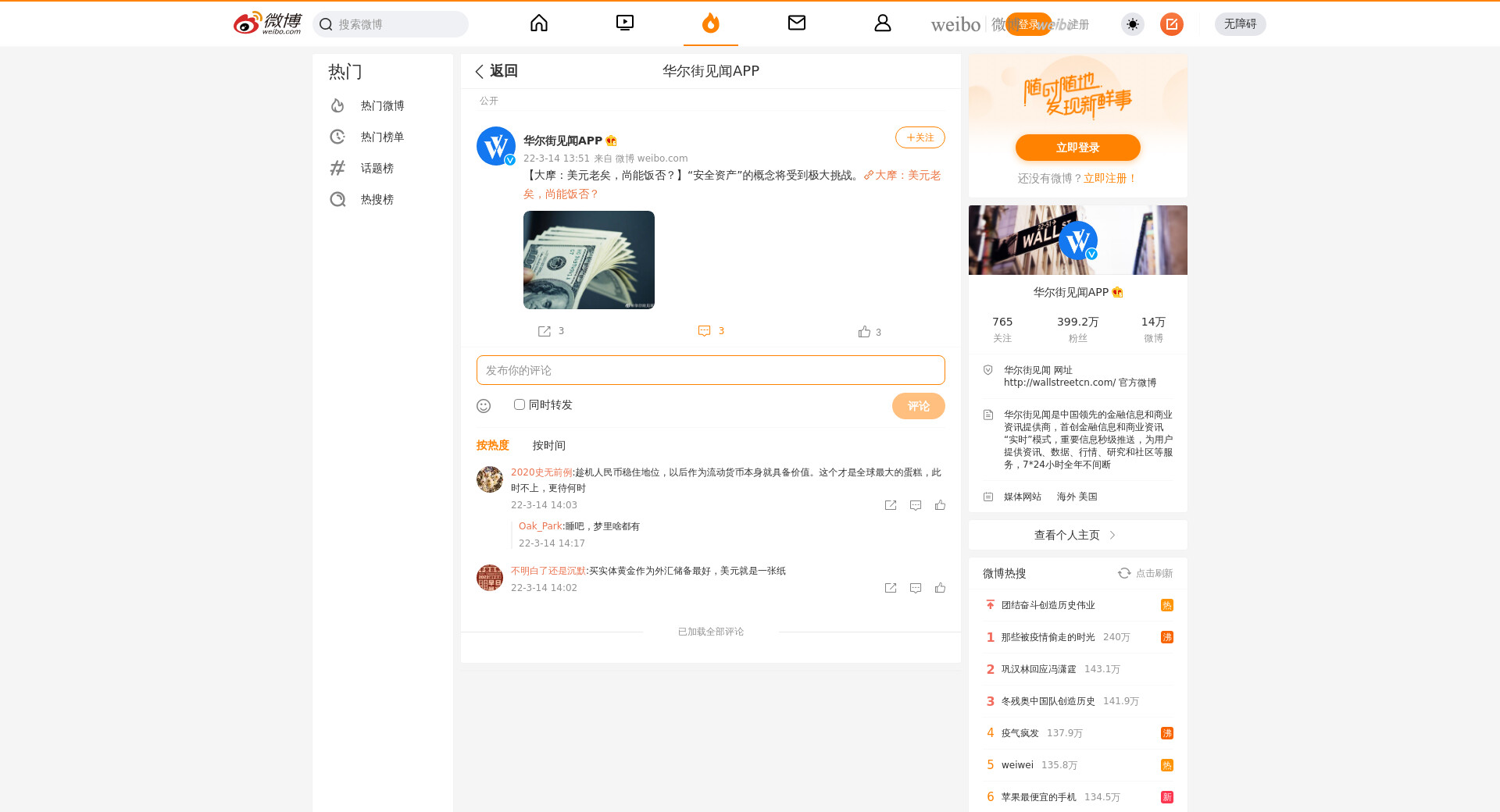This screenshot has width=1500, height=812.
Task: Click the 微博 weibo.com source link
Action: [652, 158]
